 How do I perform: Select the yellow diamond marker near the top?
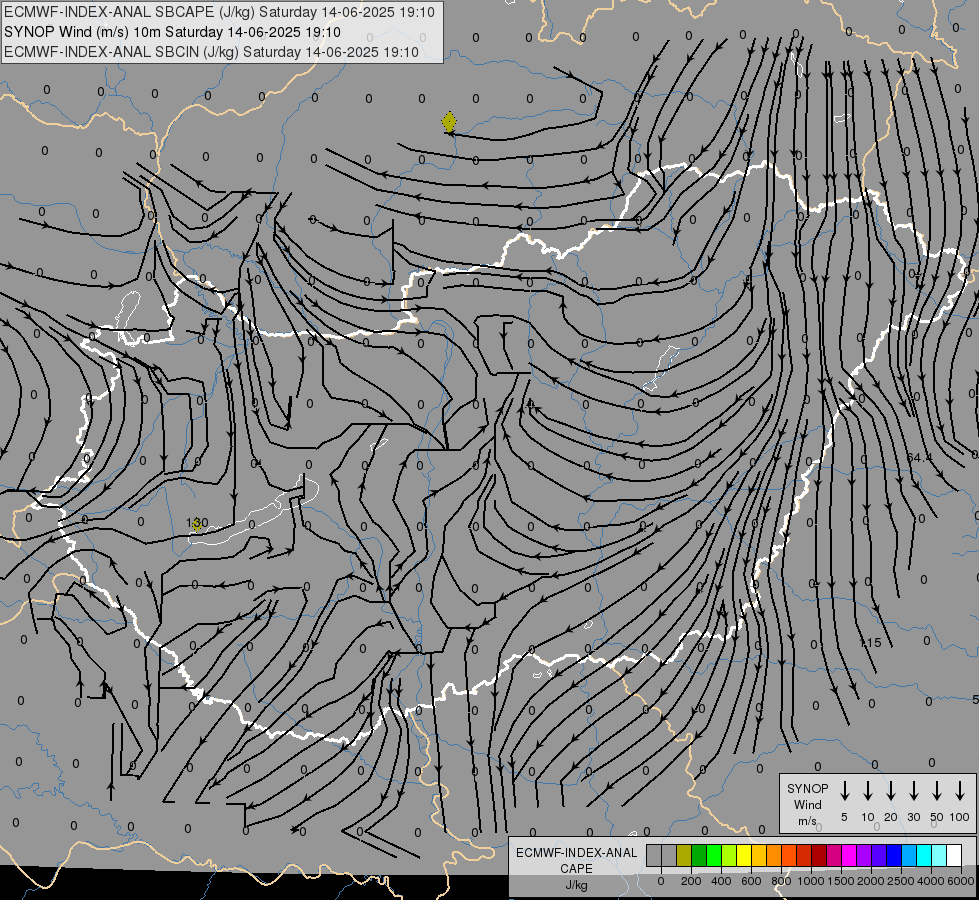coord(449,122)
